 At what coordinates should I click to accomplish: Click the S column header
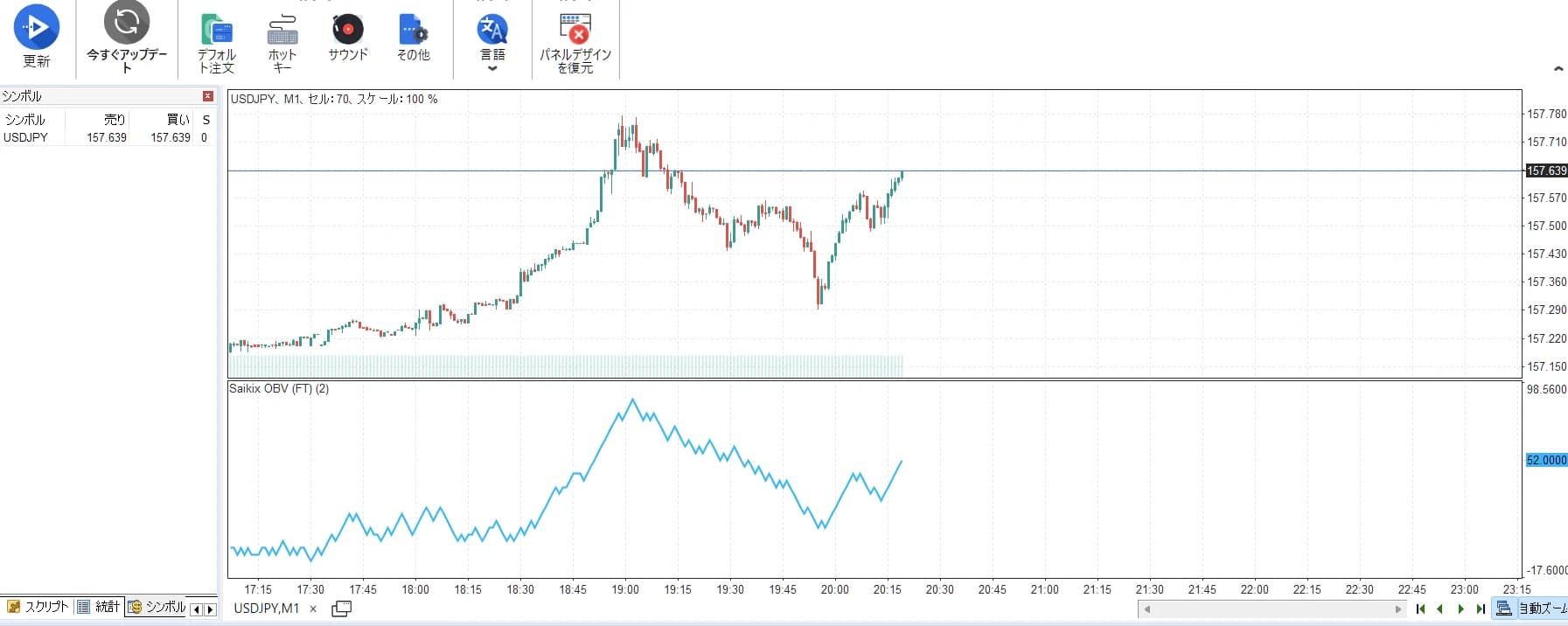tap(206, 120)
